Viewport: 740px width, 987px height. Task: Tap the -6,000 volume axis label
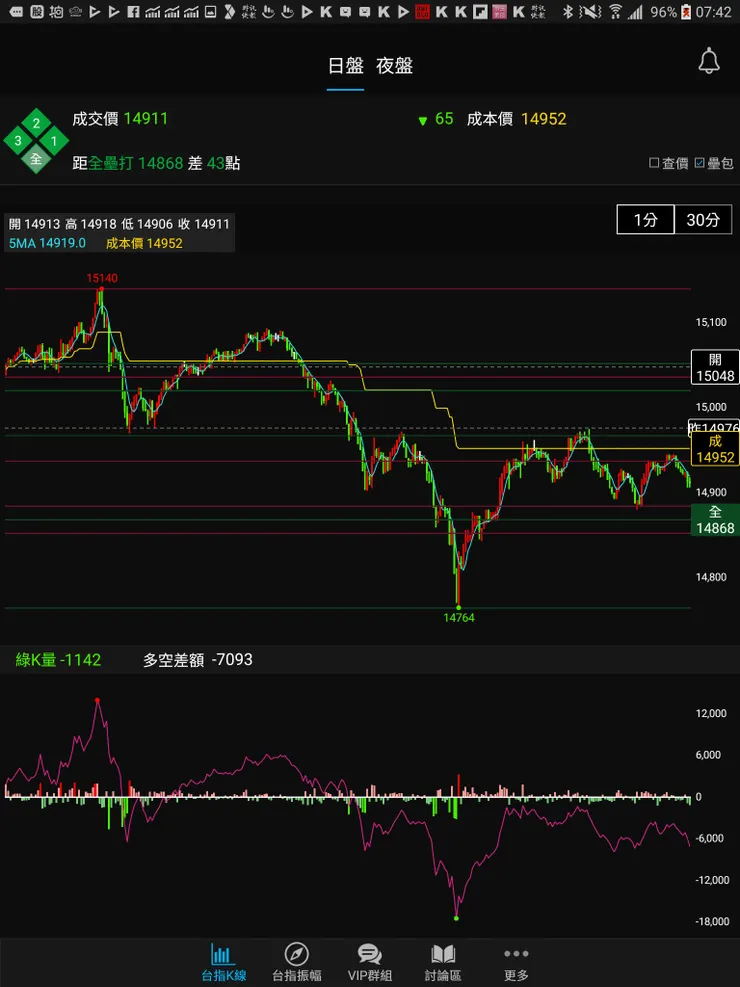click(712, 838)
